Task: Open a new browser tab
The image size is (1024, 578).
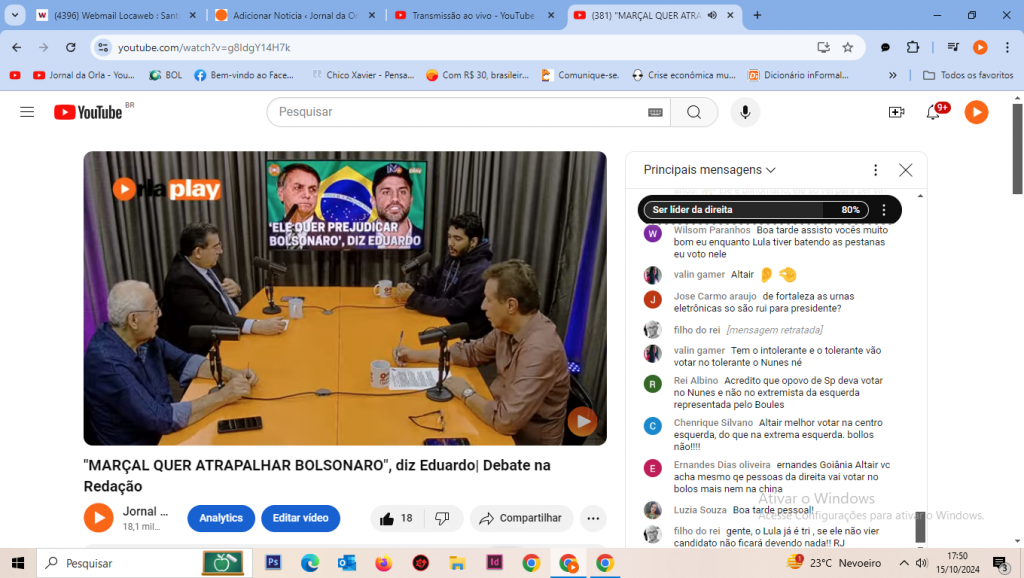Action: [x=757, y=15]
